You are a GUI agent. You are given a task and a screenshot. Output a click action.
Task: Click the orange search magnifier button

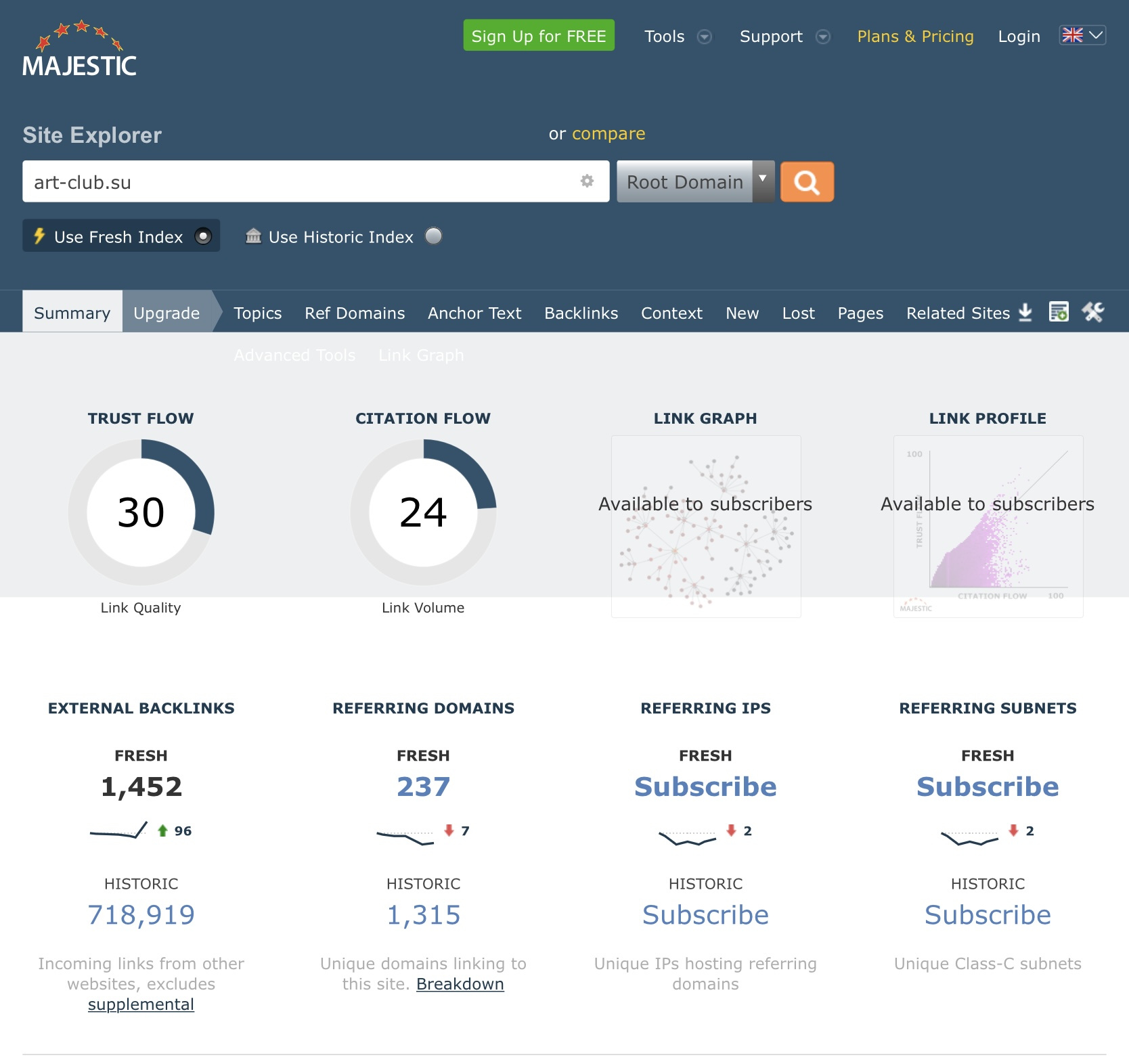point(807,181)
